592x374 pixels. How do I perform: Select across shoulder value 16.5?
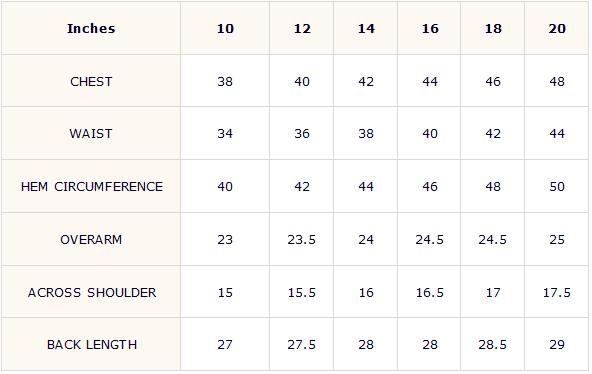[429, 292]
